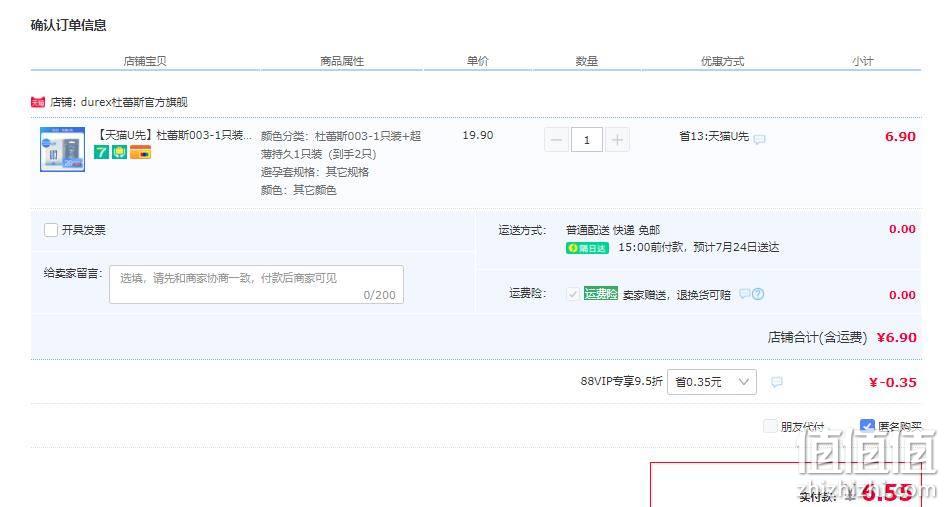Click the comment bubble beside 88VIP discount
The width and height of the screenshot is (946, 507).
coord(776,382)
